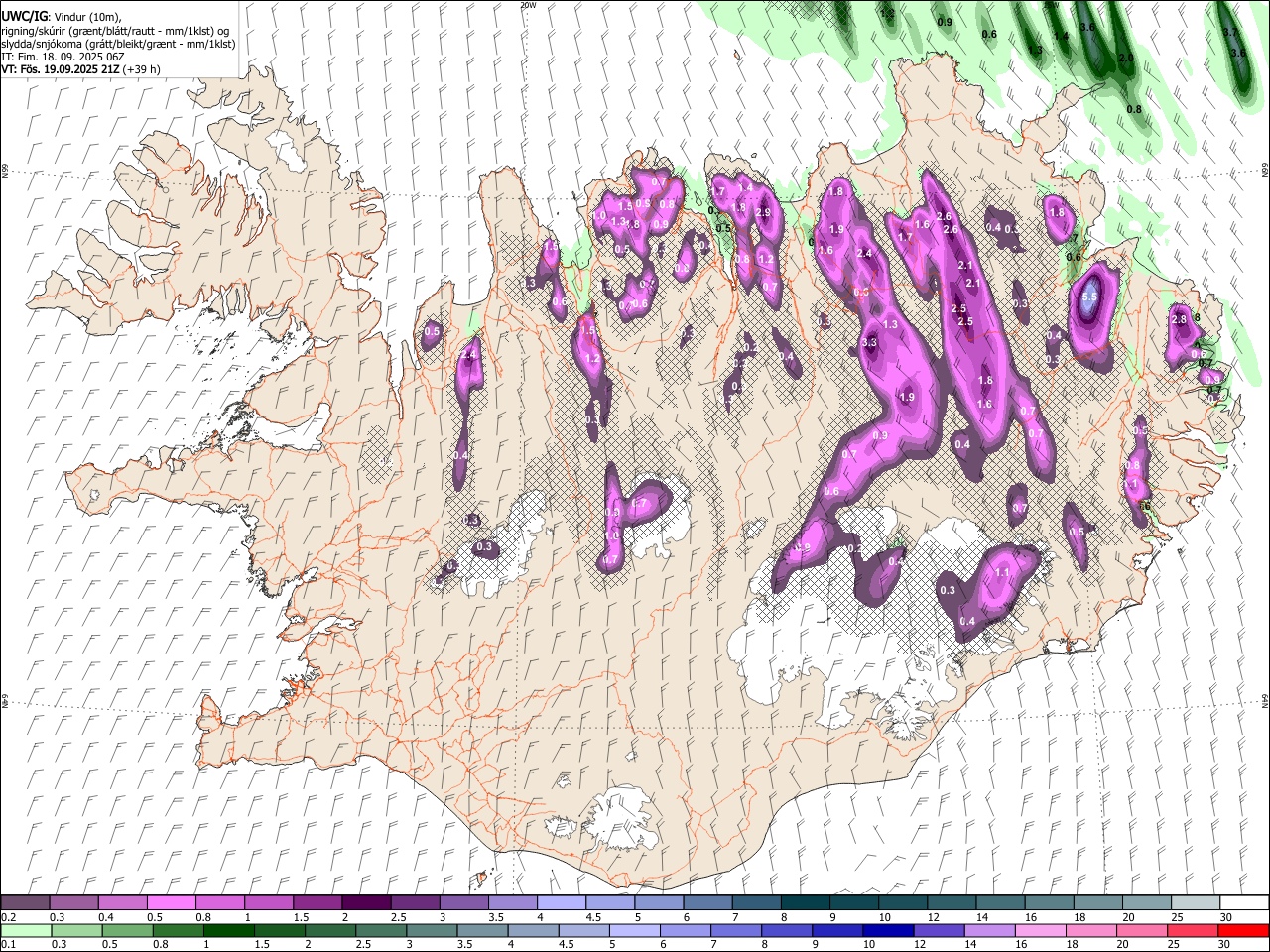
Task: Select the white snow legend swatch at 30
Action: [x=1242, y=903]
